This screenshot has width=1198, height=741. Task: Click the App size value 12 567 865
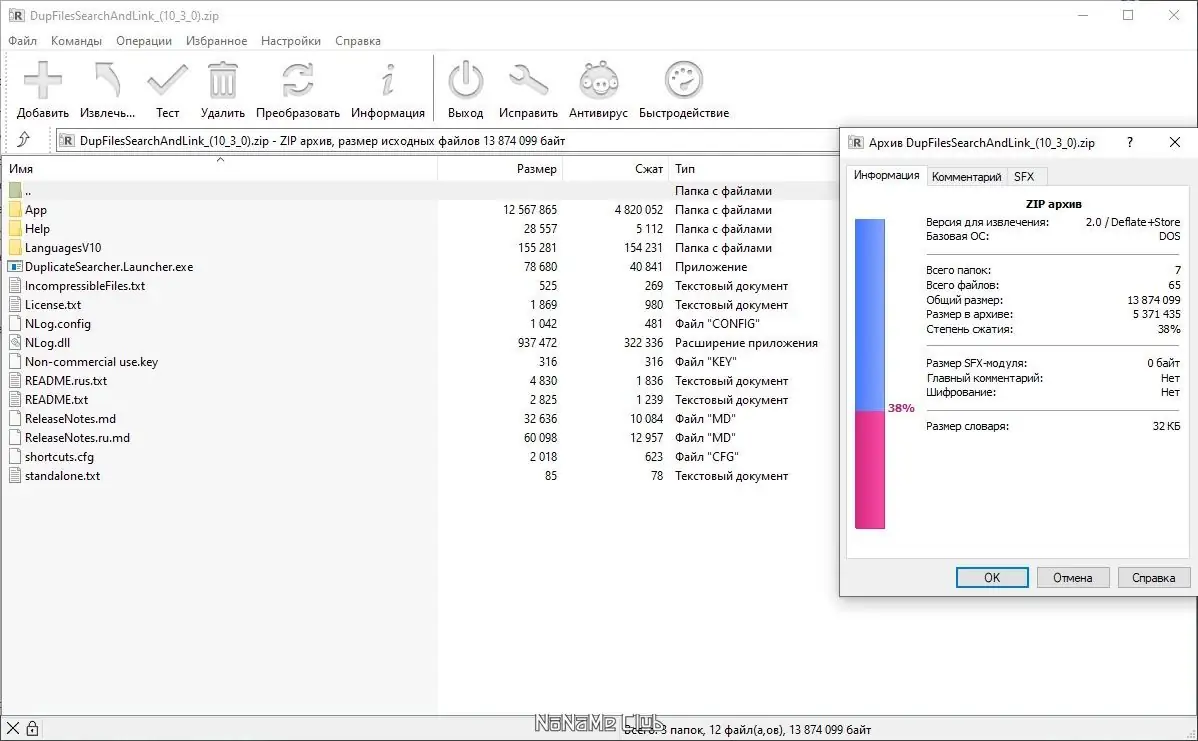(x=529, y=209)
